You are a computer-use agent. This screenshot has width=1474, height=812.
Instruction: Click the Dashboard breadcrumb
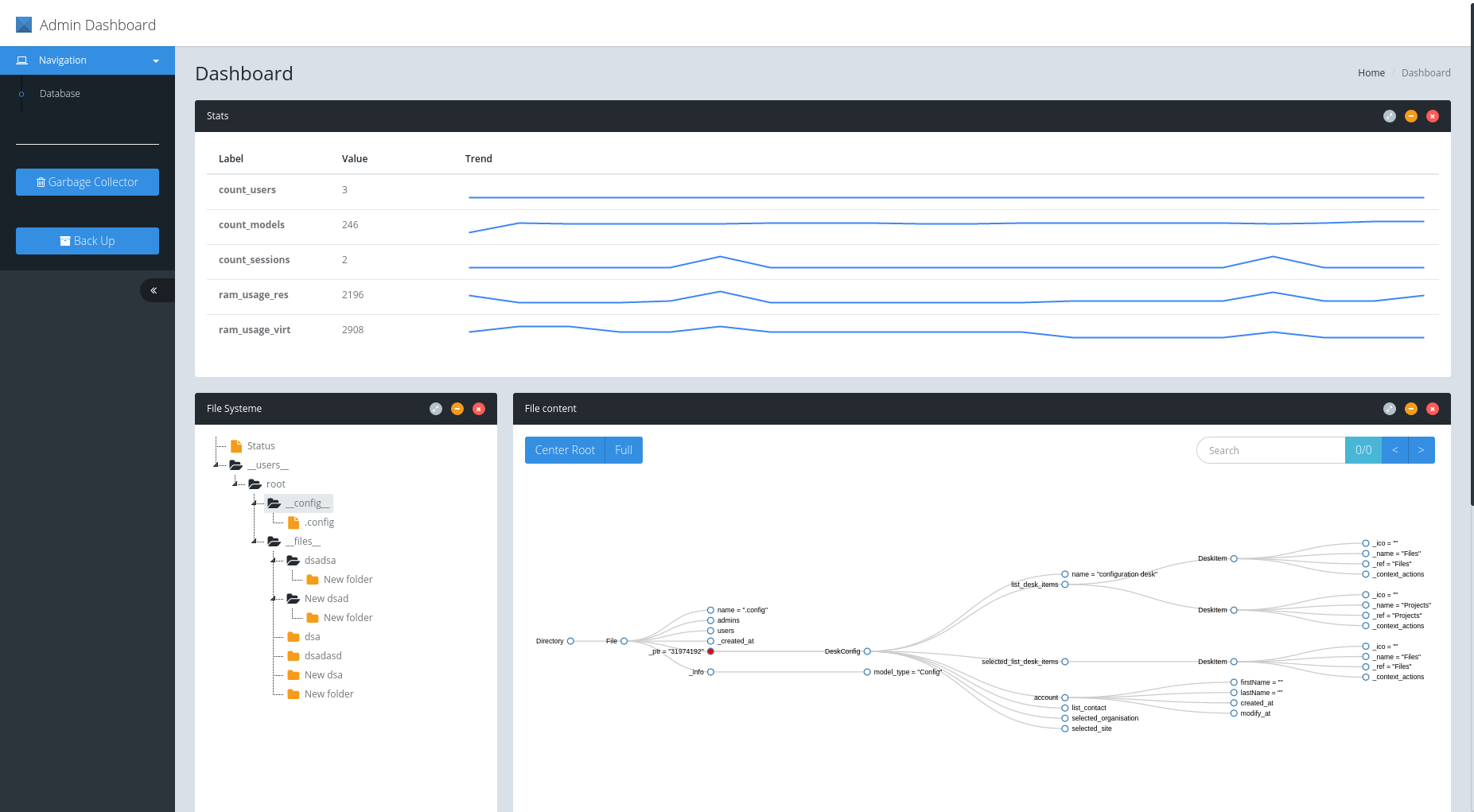pos(1425,72)
